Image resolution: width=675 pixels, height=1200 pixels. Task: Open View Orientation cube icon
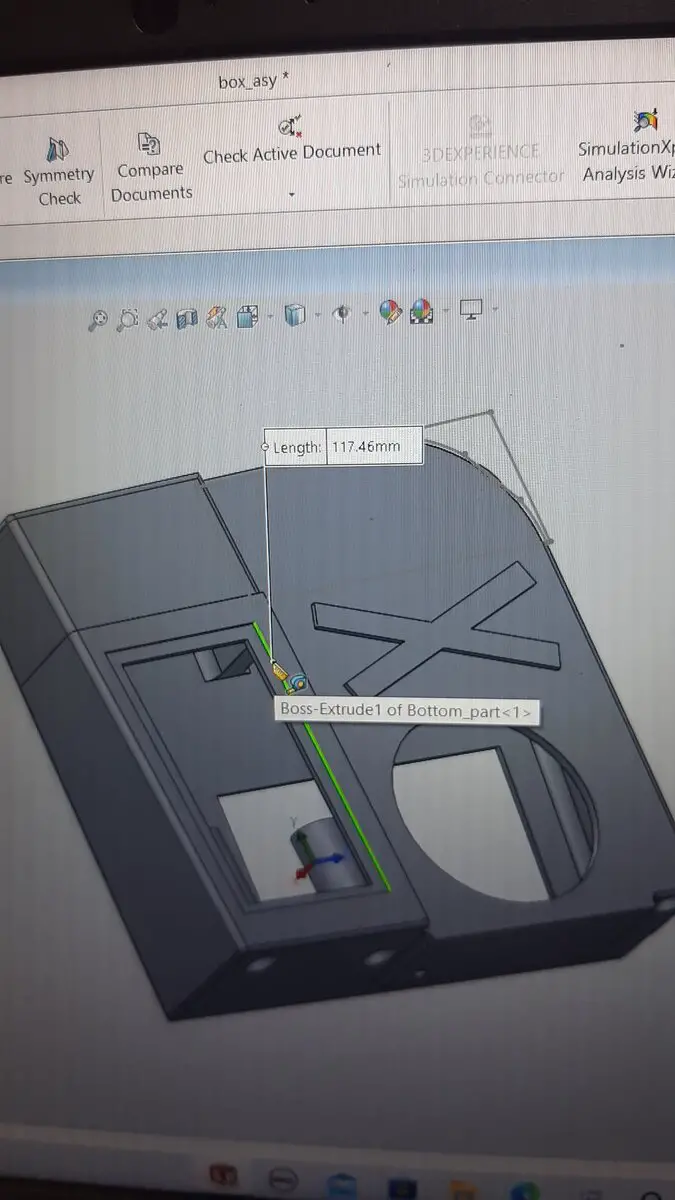point(246,317)
